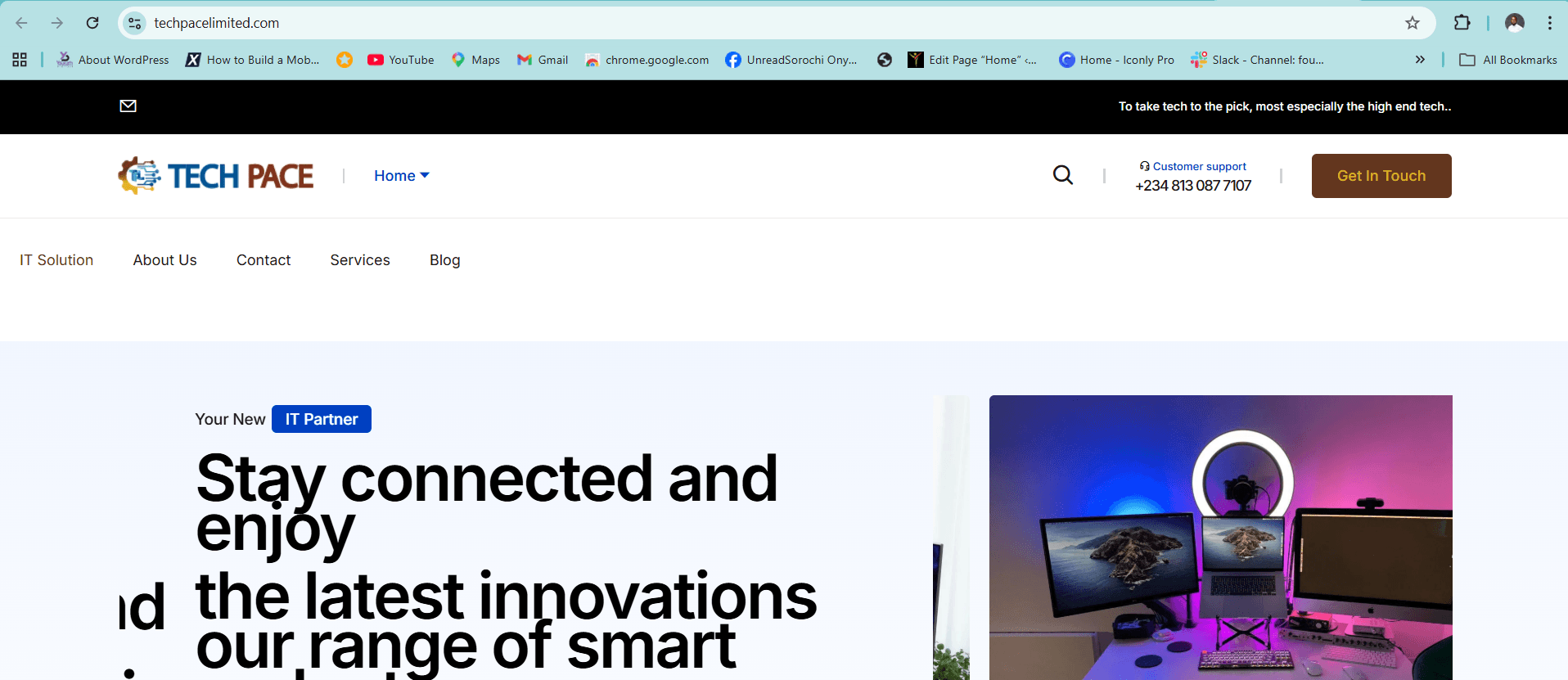Click the Customer support link
This screenshot has width=1568, height=680.
point(1193,166)
